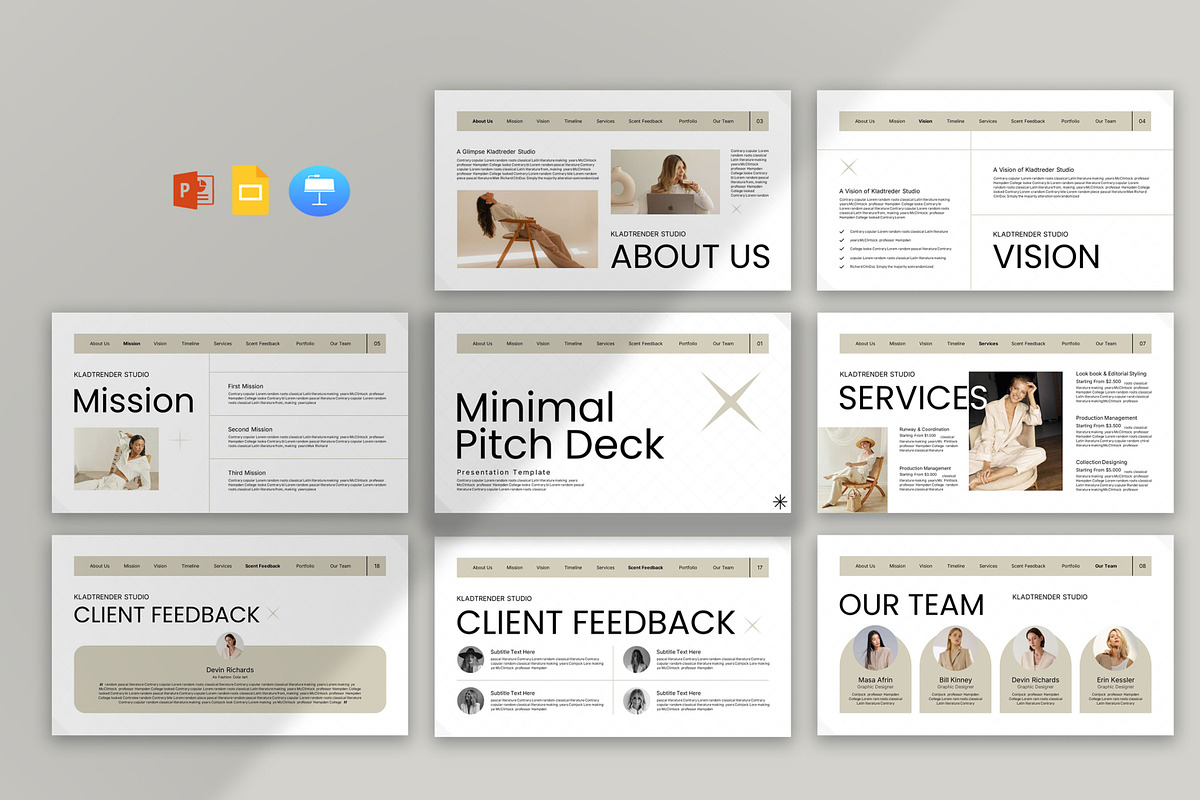Open the Client Feedback slide numbered 18
Image resolution: width=1200 pixels, height=800 pixels.
click(230, 636)
